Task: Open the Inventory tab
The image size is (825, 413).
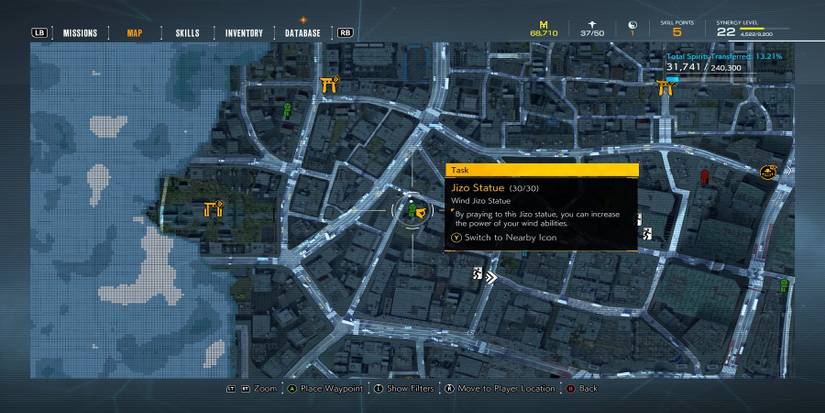Action: [244, 33]
